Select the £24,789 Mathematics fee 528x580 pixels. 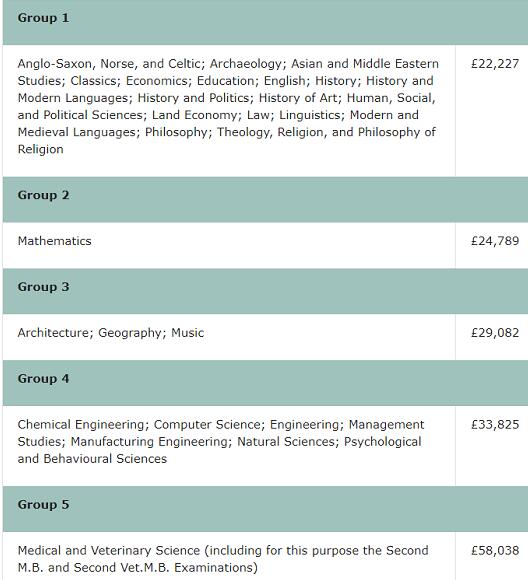[495, 241]
